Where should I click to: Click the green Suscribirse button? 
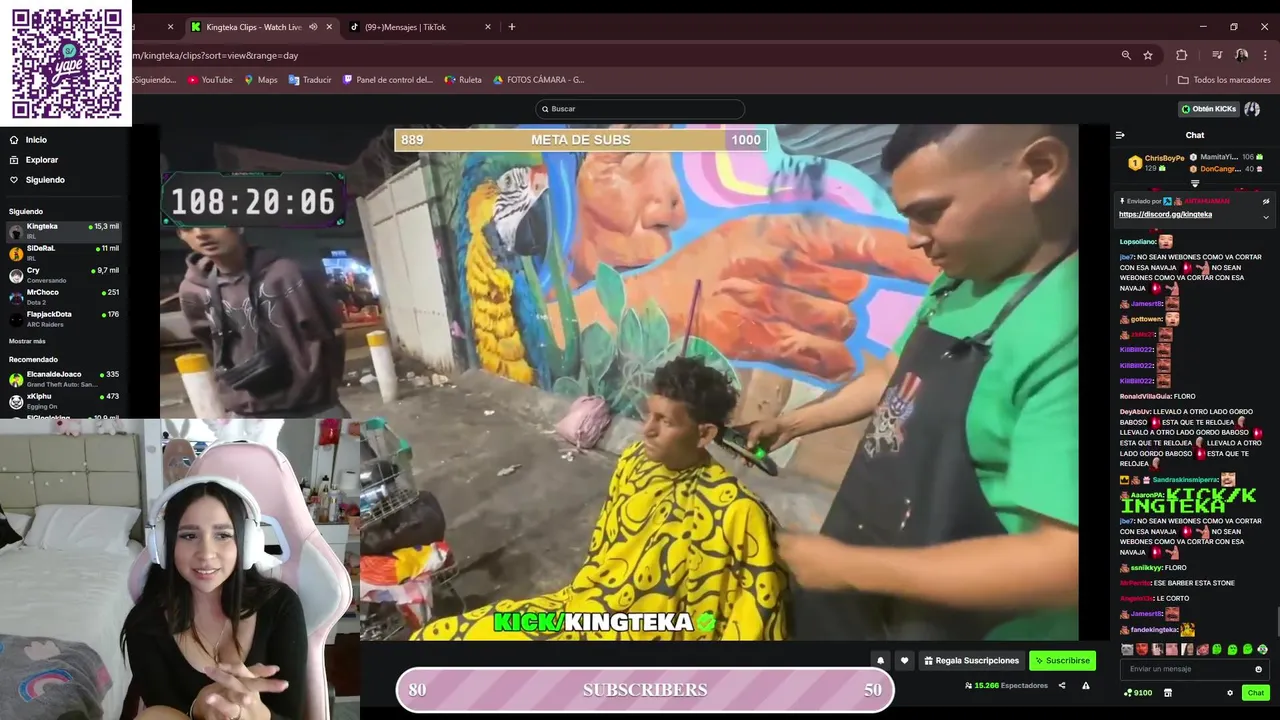(x=1062, y=660)
